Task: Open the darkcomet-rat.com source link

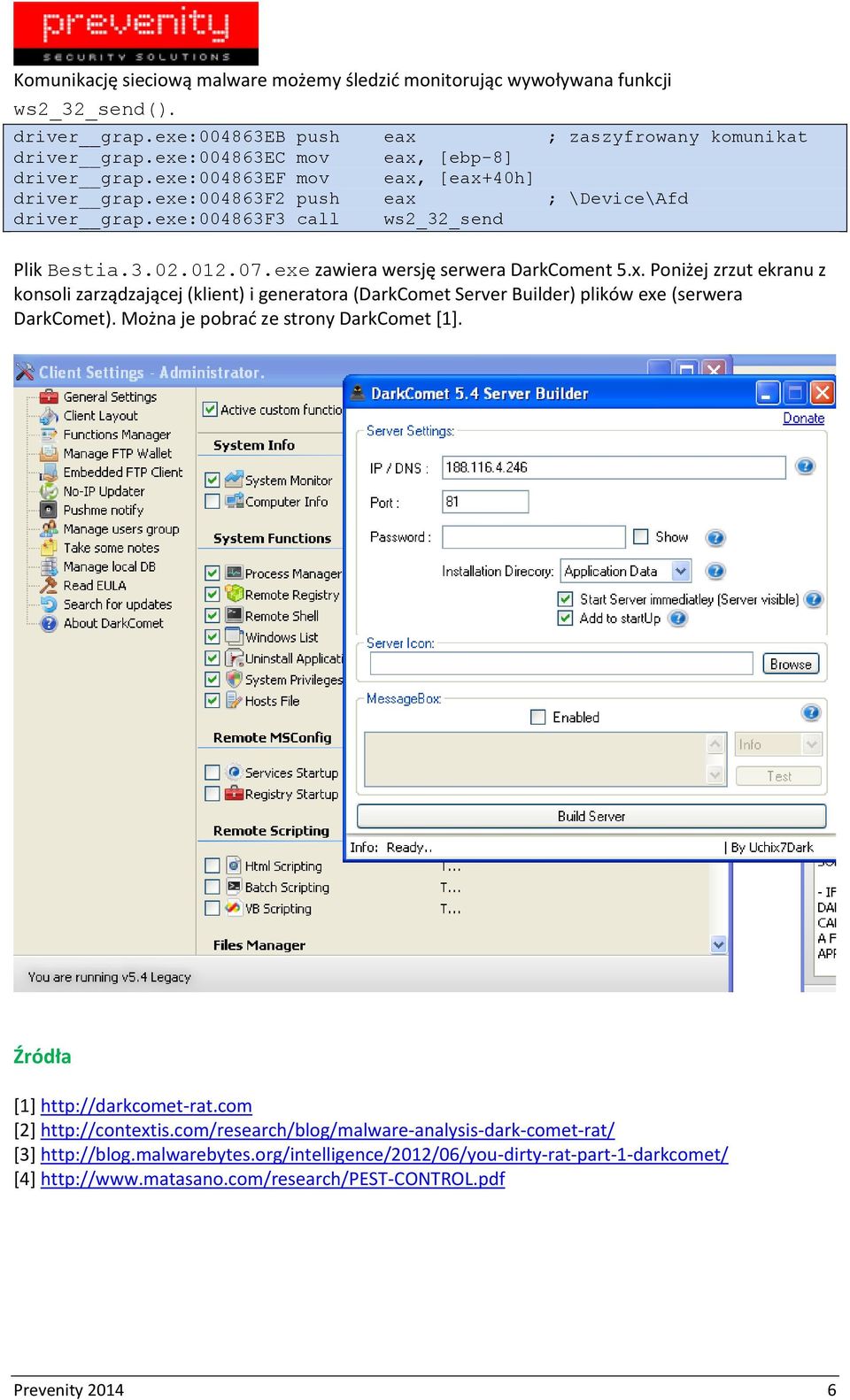Action: (146, 1105)
